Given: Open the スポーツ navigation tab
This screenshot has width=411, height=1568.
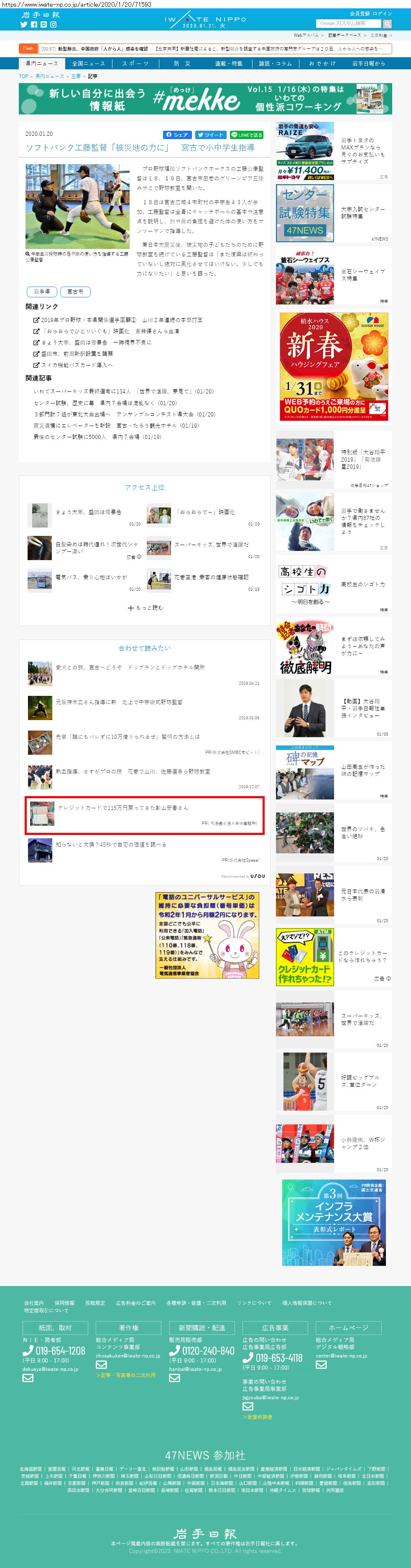Looking at the screenshot, I should 135,63.
